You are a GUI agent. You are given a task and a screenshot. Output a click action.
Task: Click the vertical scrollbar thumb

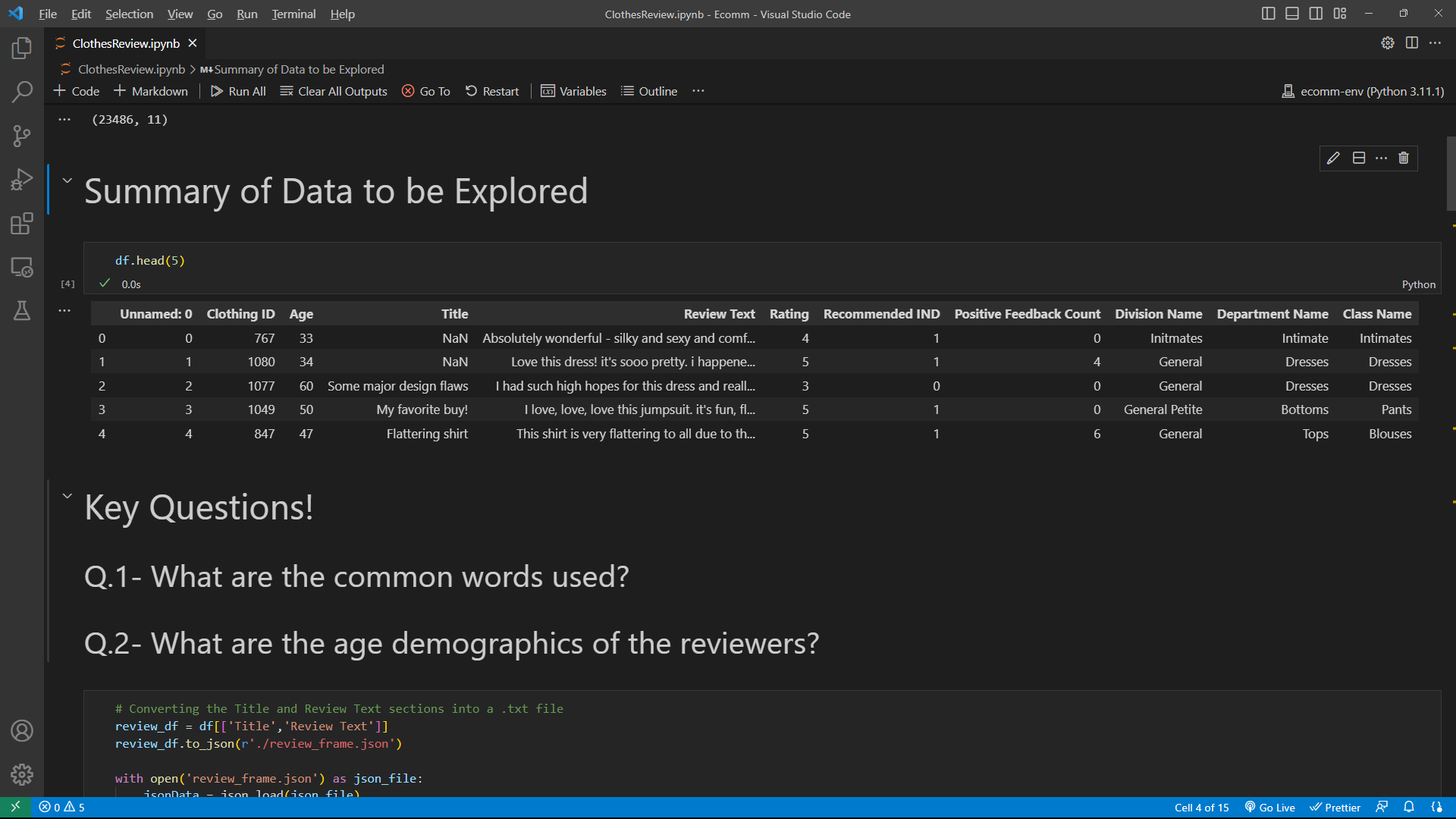tap(1451, 174)
